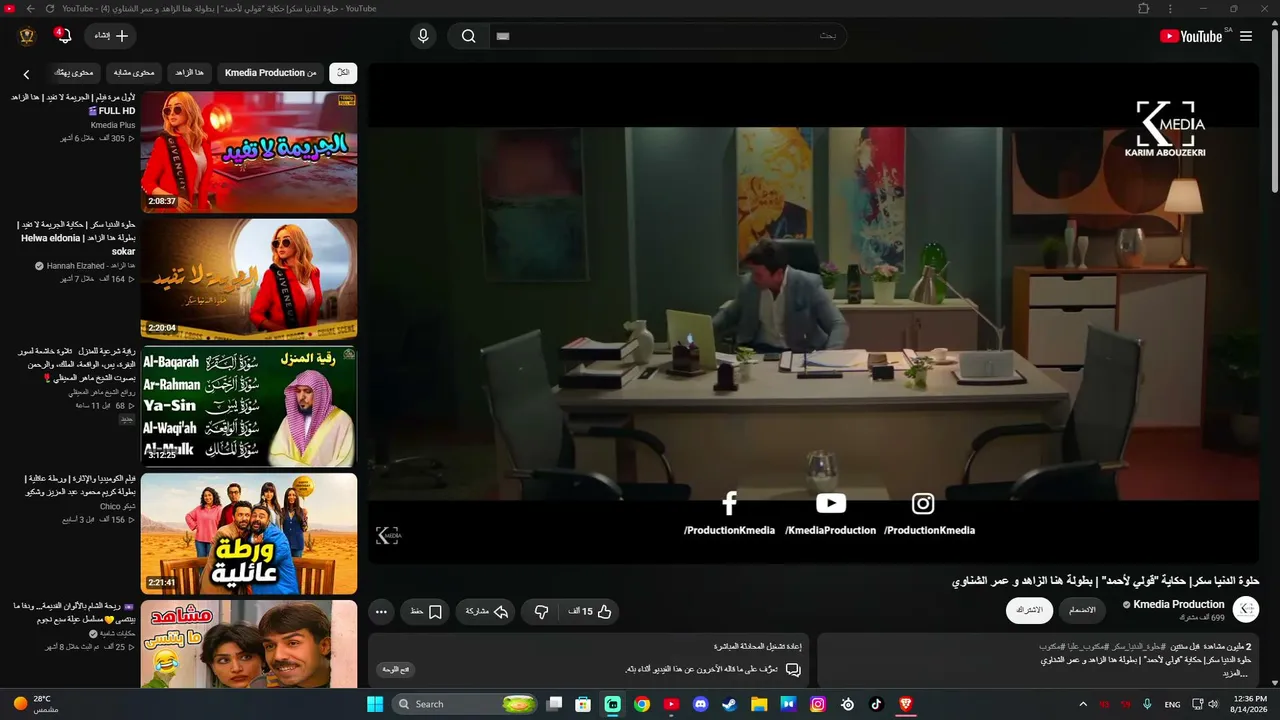Like the video showing 15 ألف likes
The width and height of the screenshot is (1280, 720).
click(x=590, y=611)
